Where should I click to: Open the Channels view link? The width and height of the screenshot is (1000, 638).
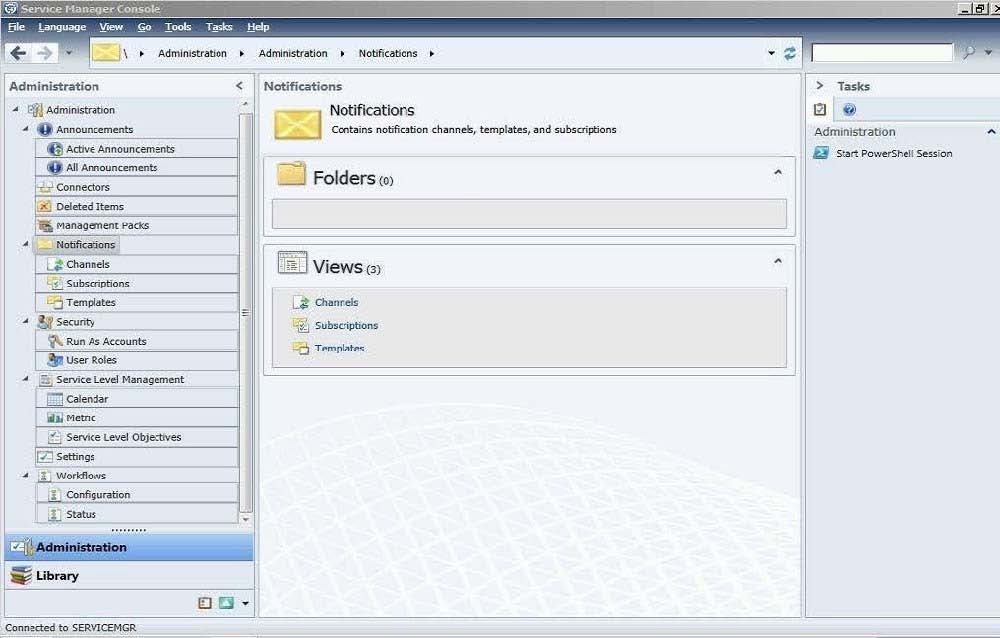click(x=337, y=302)
